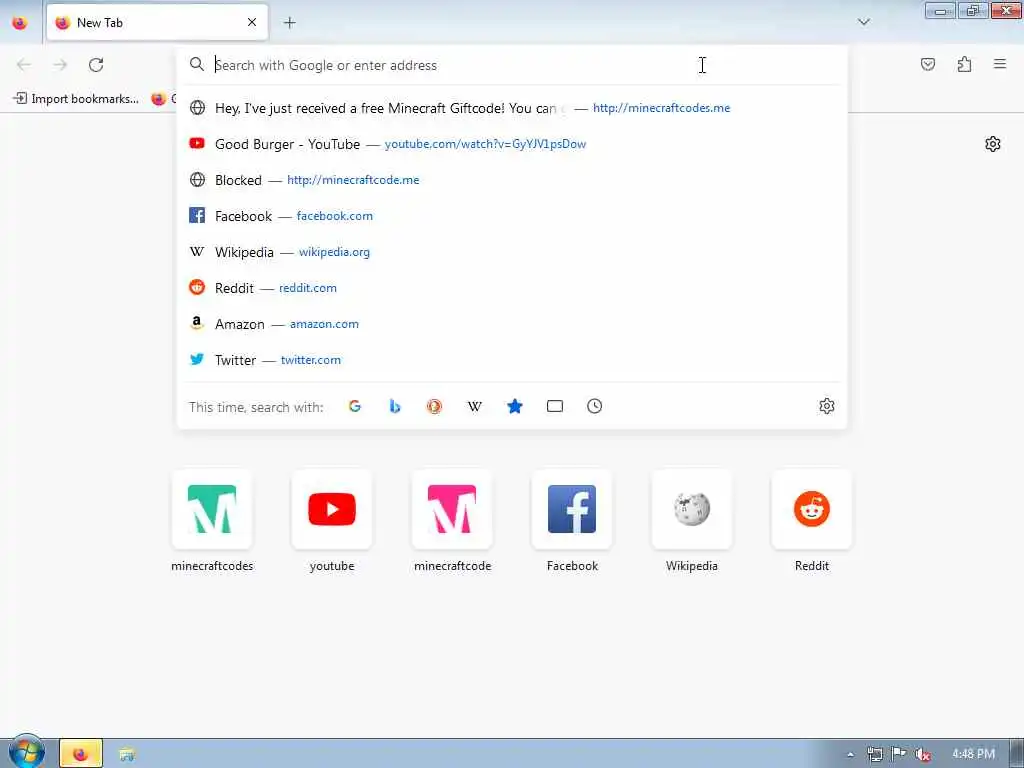Open new tab personalize gear icon

tap(992, 144)
